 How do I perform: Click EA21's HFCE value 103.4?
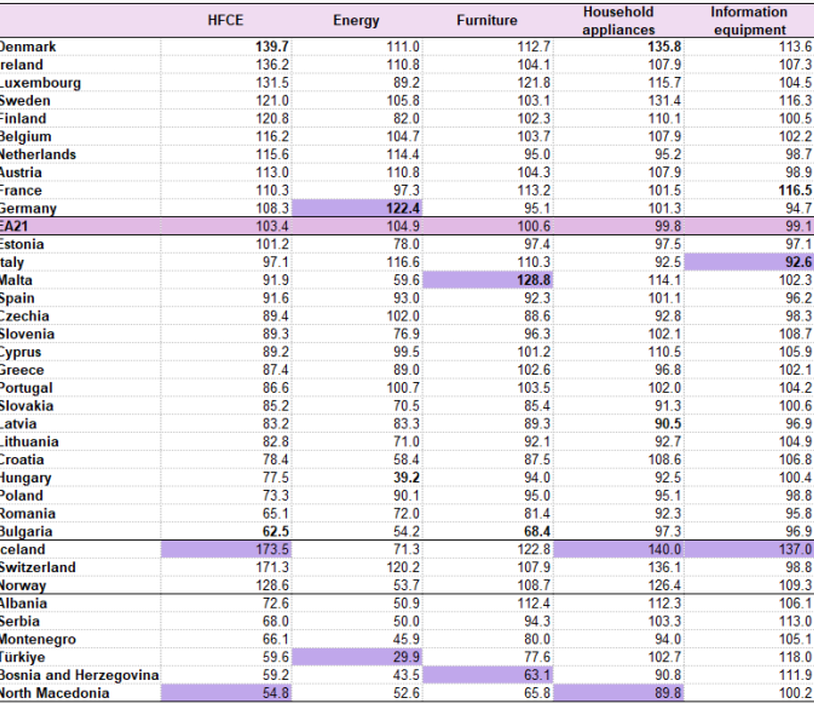click(x=272, y=226)
